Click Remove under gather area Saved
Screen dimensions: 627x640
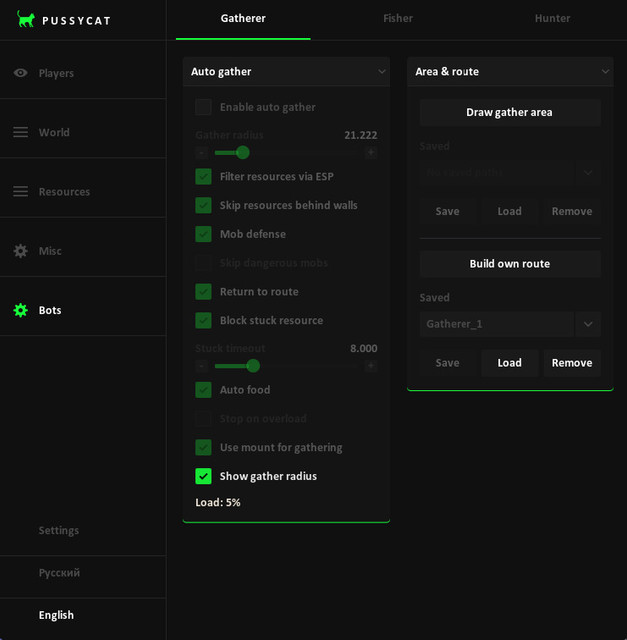point(572,211)
